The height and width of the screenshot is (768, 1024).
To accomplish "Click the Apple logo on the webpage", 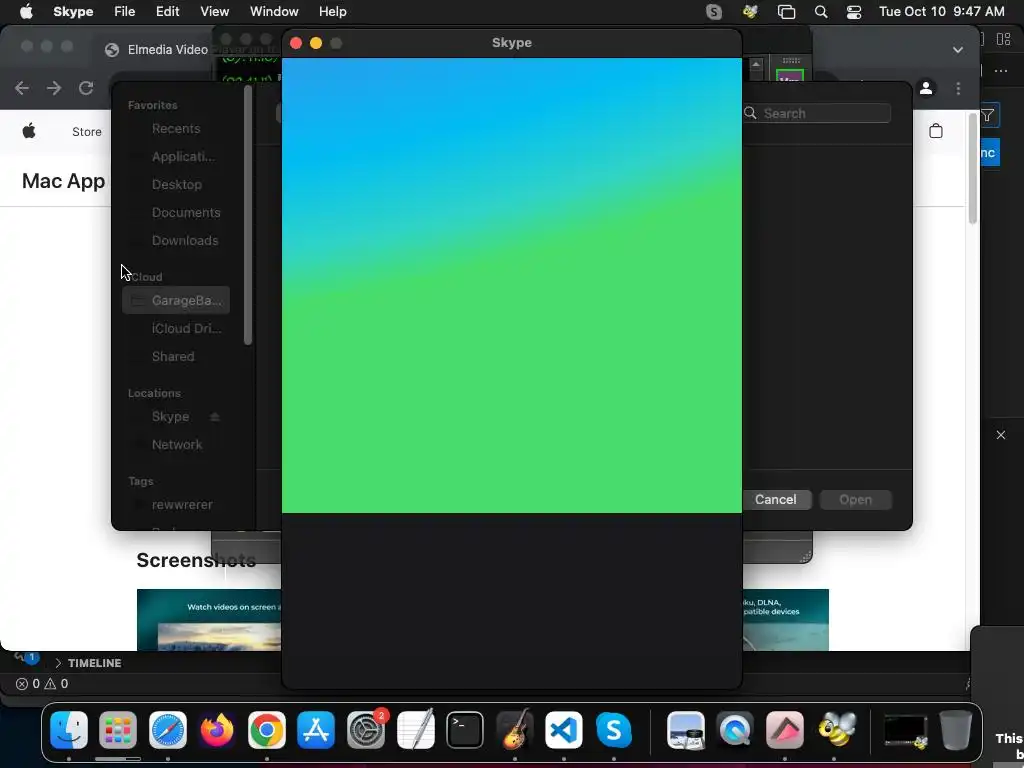I will [x=29, y=131].
